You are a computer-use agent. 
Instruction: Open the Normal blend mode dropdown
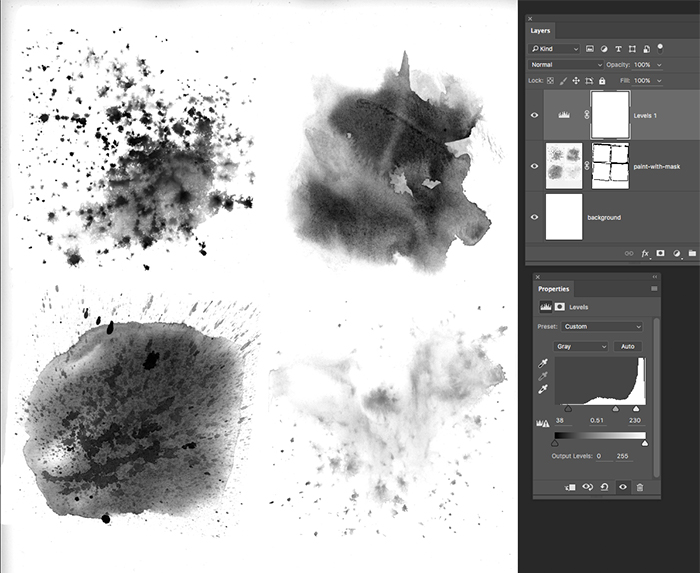click(x=566, y=64)
